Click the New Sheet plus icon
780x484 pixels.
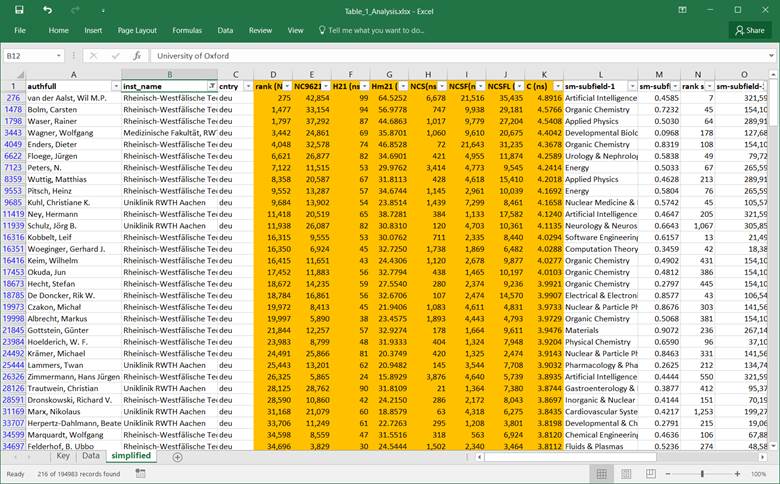(x=177, y=457)
